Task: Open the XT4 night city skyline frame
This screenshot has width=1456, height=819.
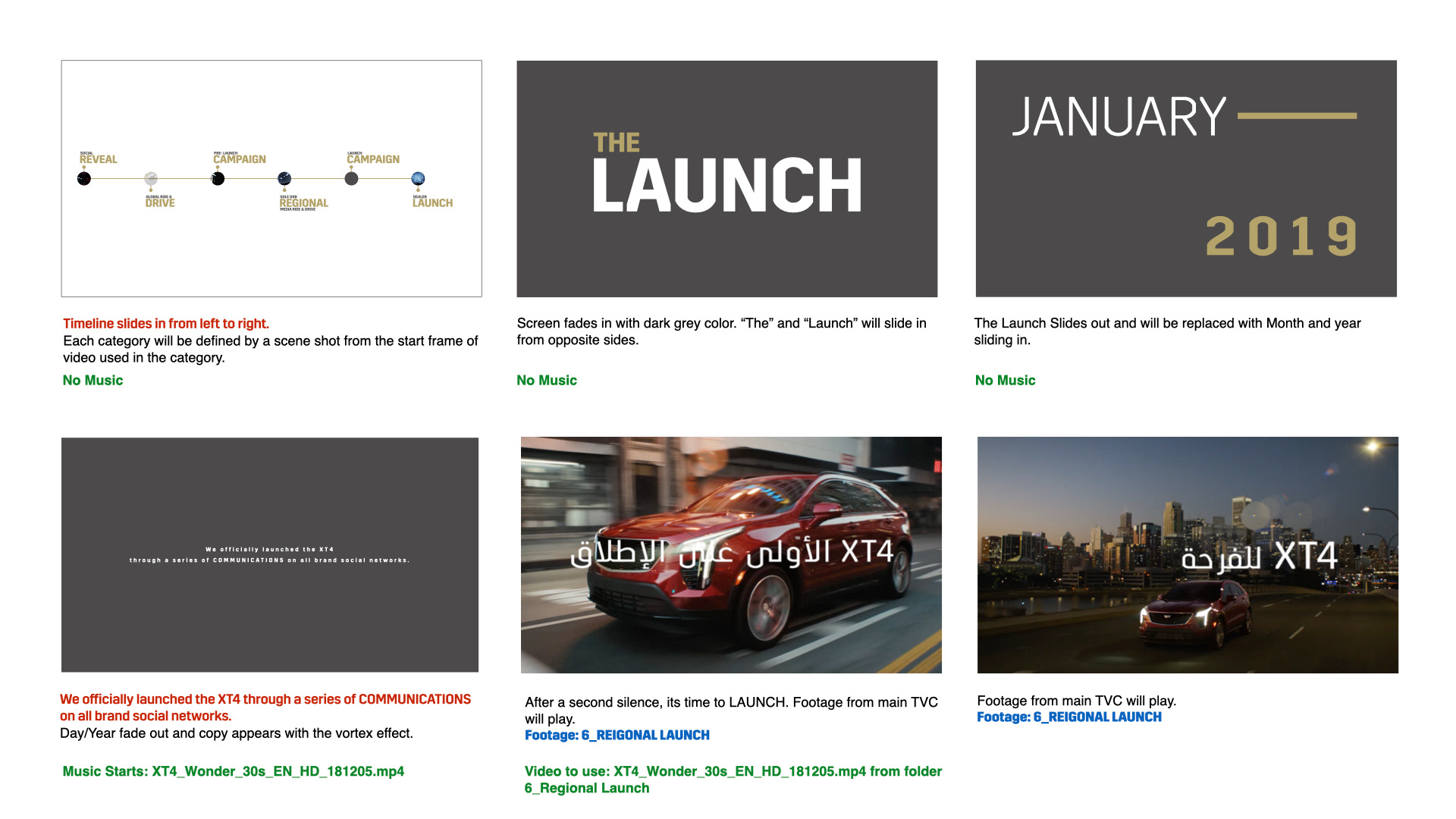Action: point(1187,554)
